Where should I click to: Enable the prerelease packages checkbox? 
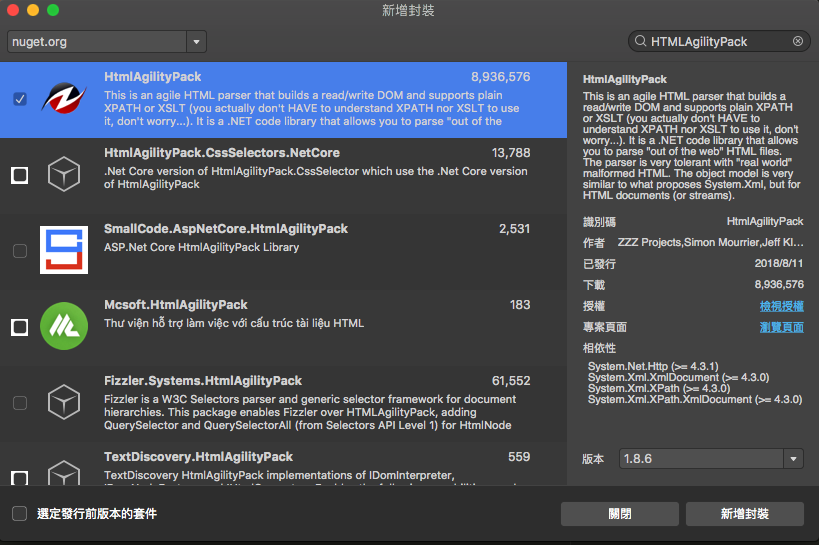tap(20, 513)
